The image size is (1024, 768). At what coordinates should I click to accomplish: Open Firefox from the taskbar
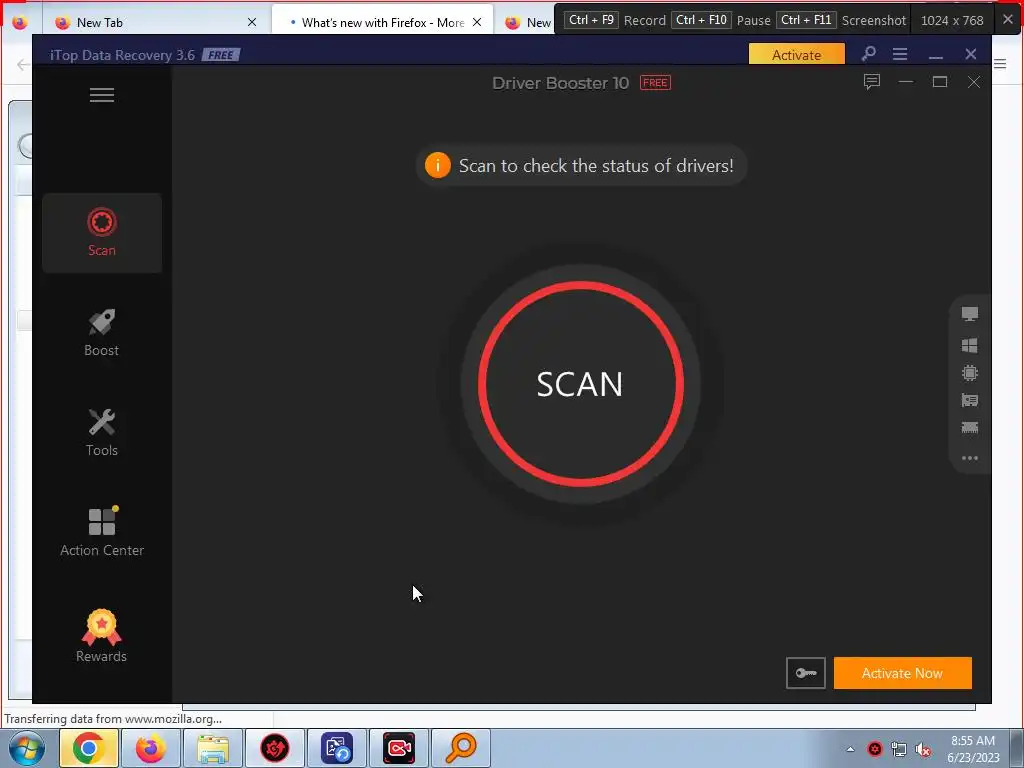point(151,748)
